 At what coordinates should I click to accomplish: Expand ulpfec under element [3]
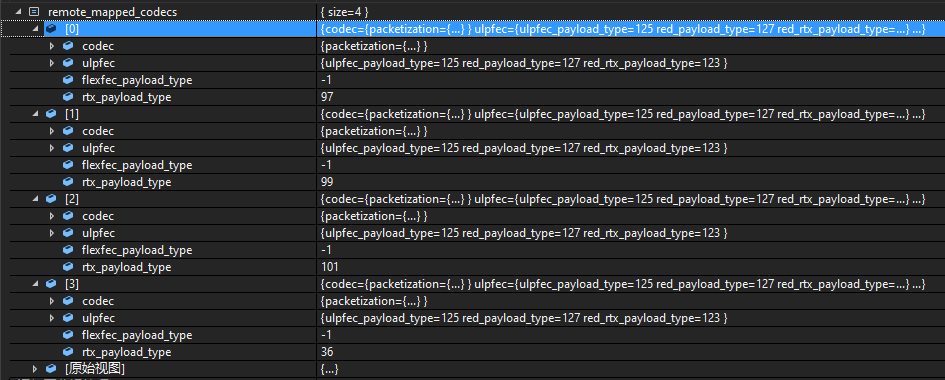(52, 317)
